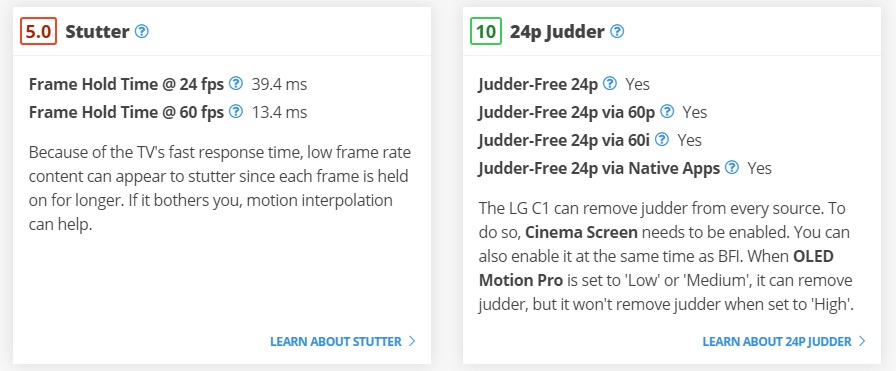Select the 24p Judder section heading
896x371 pixels.
point(557,32)
